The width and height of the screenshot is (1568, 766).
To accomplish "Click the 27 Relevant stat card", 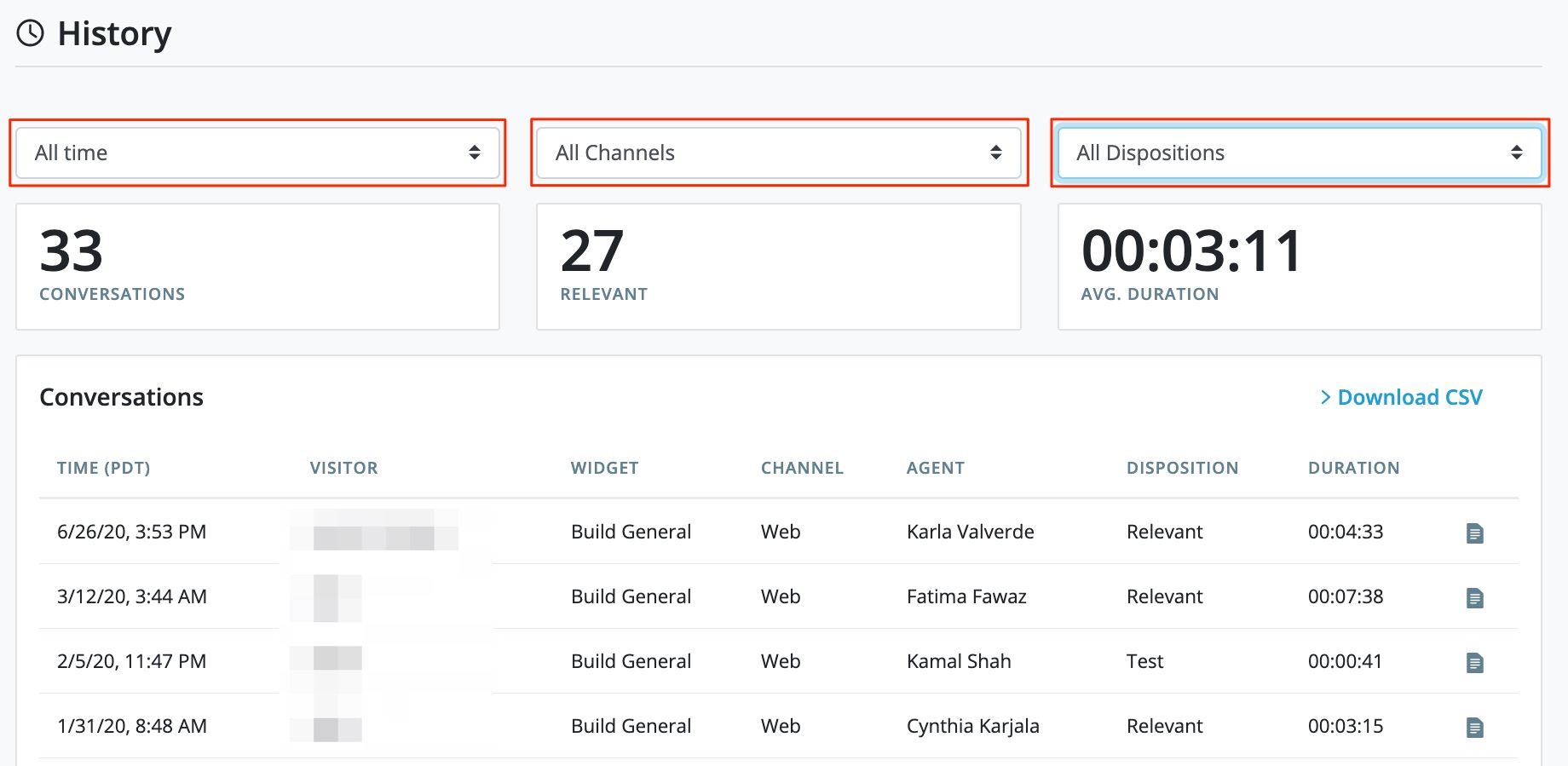I will click(779, 267).
